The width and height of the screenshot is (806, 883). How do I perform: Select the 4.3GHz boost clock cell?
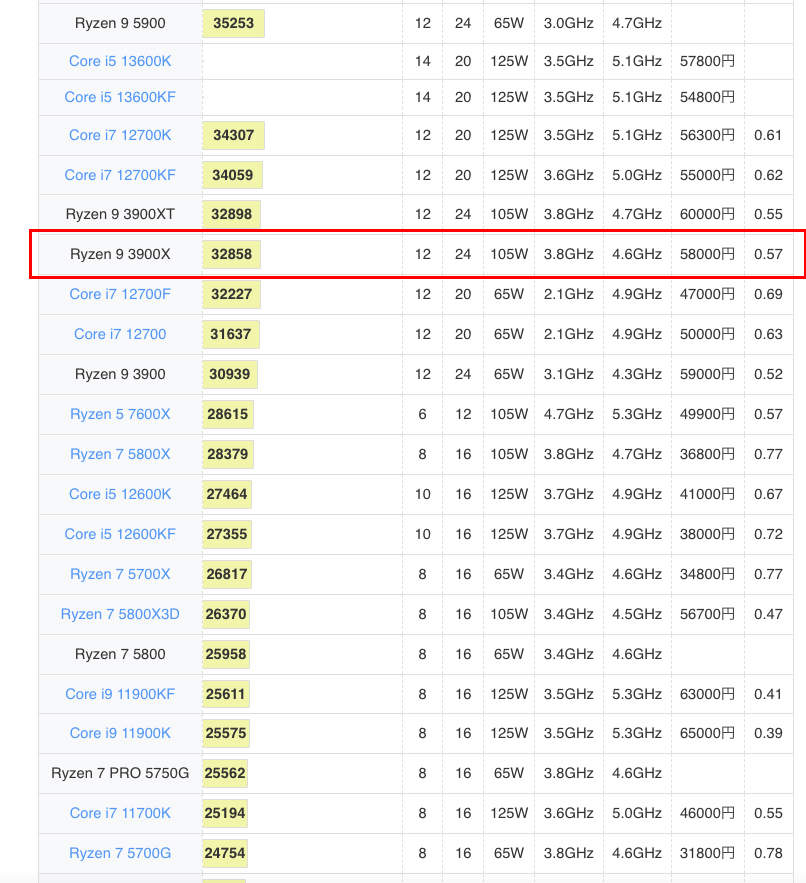coord(637,374)
